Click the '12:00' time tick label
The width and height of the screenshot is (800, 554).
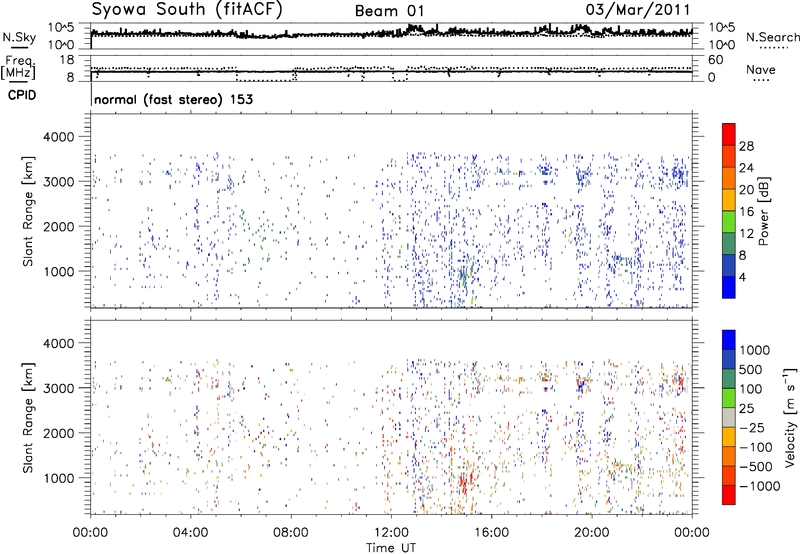(391, 533)
